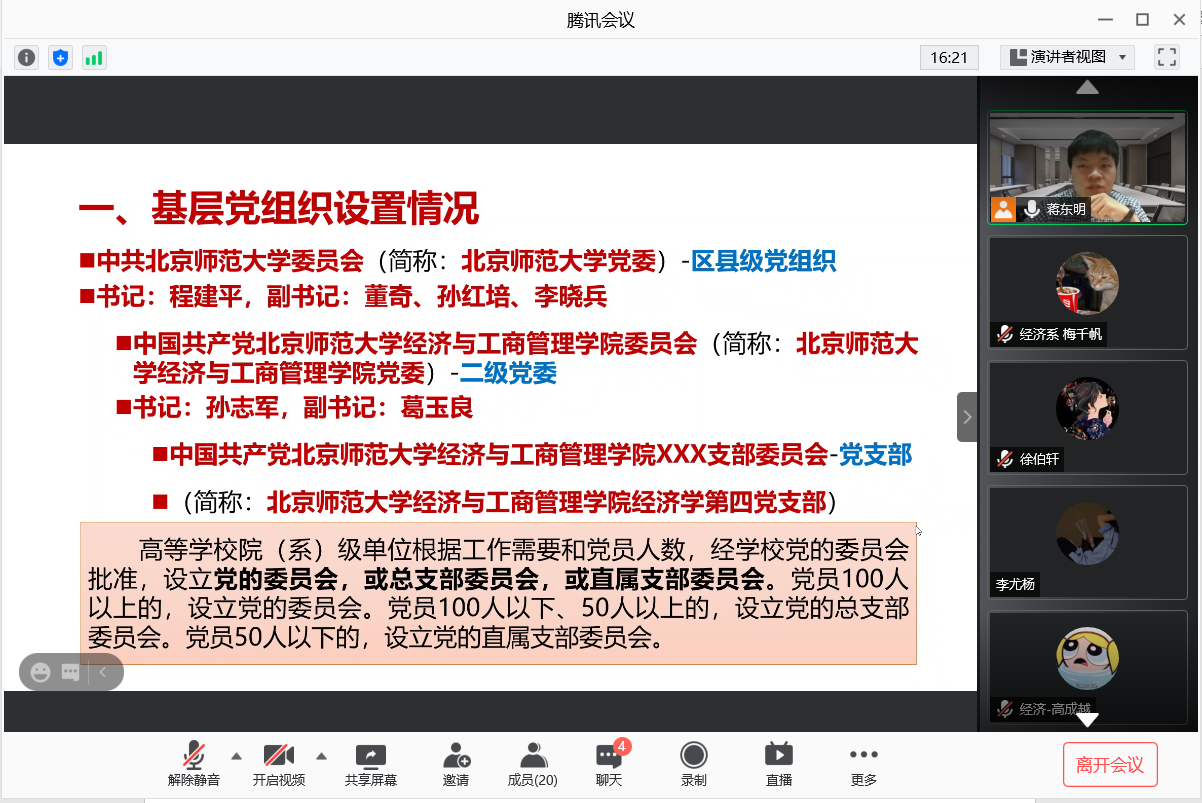Start Share Screen (共享屏幕)
This screenshot has width=1202, height=803.
coord(371,765)
